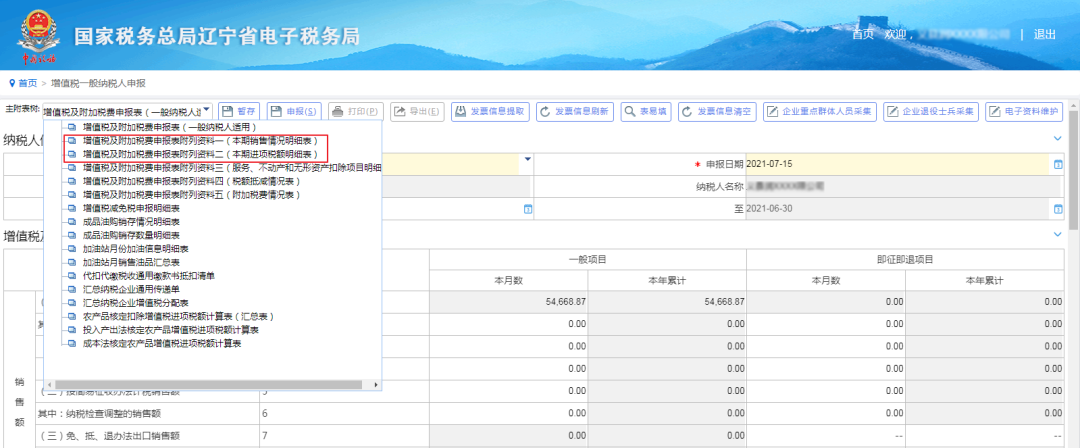Image resolution: width=1080 pixels, height=448 pixels.
Task: Open 企业退役士兵采集
Action: coord(931,112)
